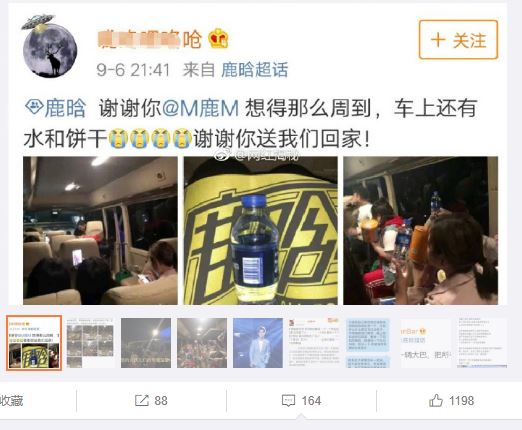Select the crowded bus strip thumbnail
The image size is (522, 430).
tap(202, 343)
